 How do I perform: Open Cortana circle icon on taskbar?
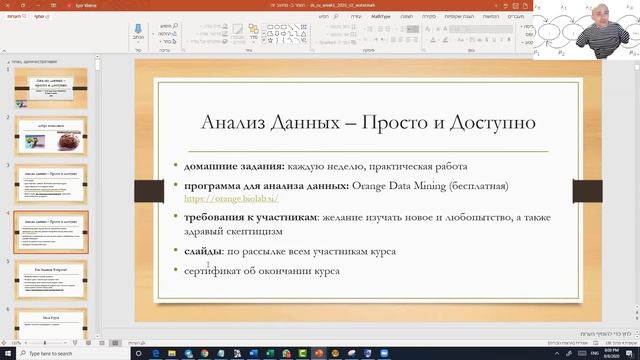139,353
